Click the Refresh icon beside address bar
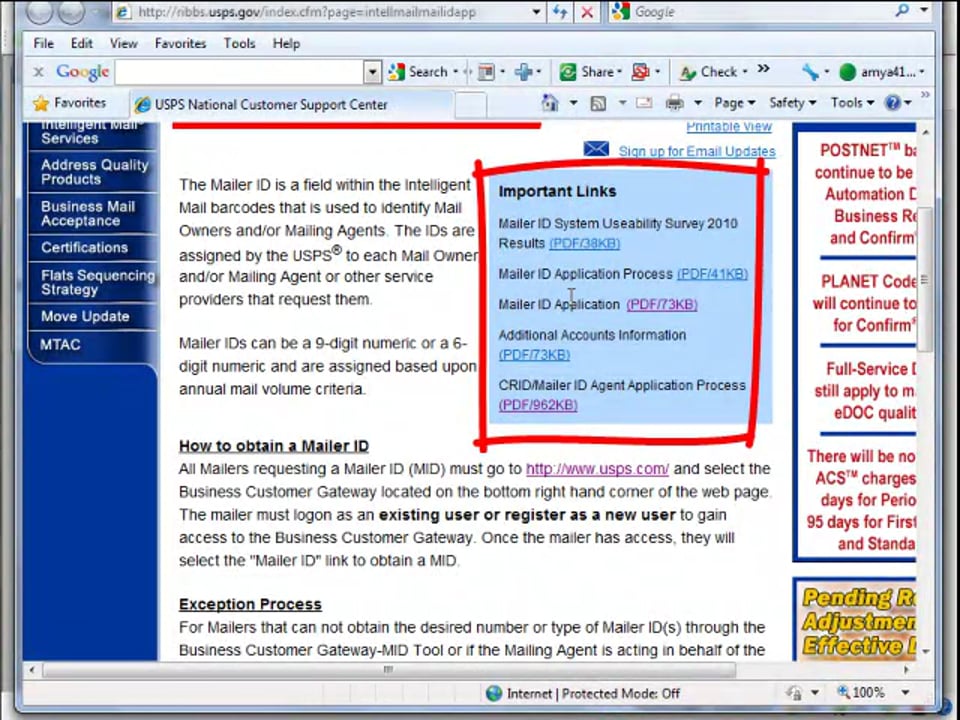 click(560, 12)
